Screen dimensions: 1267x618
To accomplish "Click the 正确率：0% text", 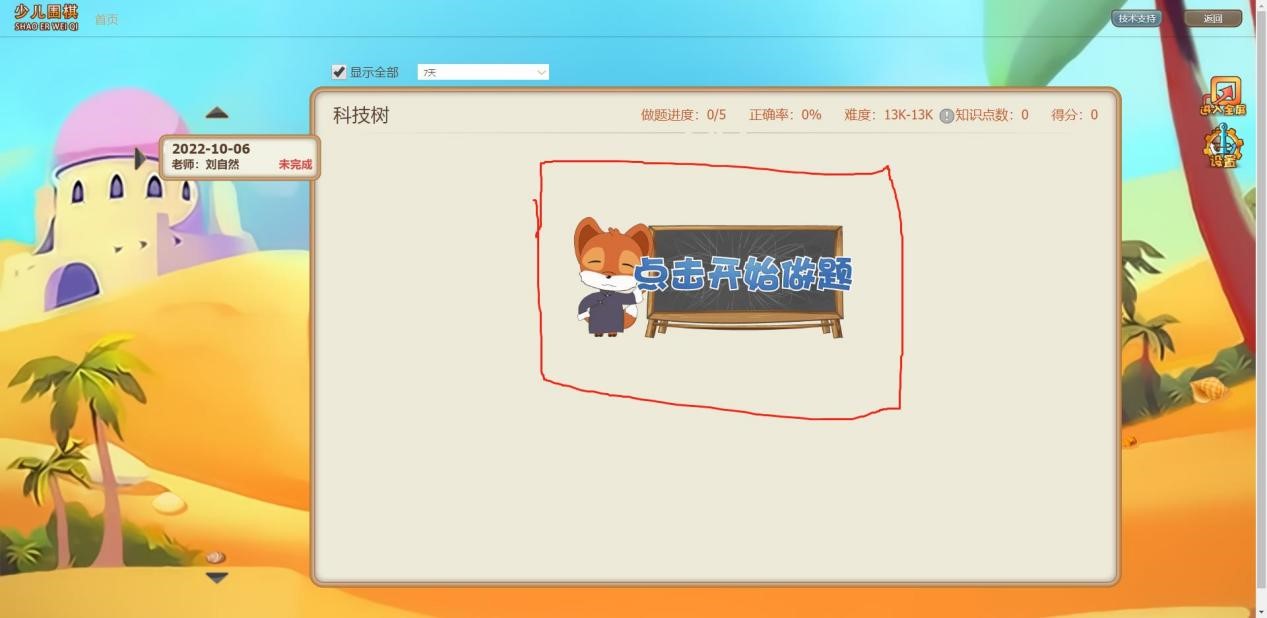I will point(785,115).
